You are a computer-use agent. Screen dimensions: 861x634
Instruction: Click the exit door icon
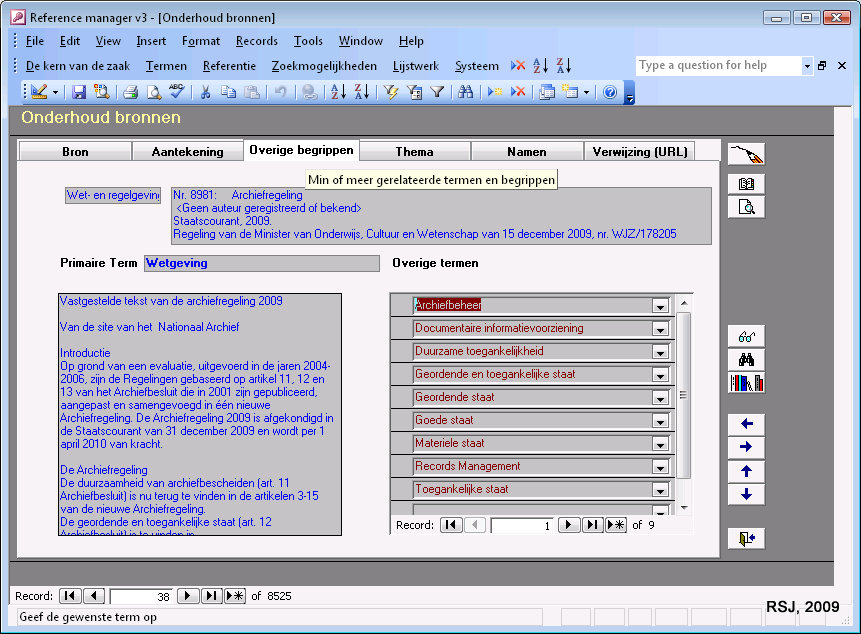click(746, 539)
